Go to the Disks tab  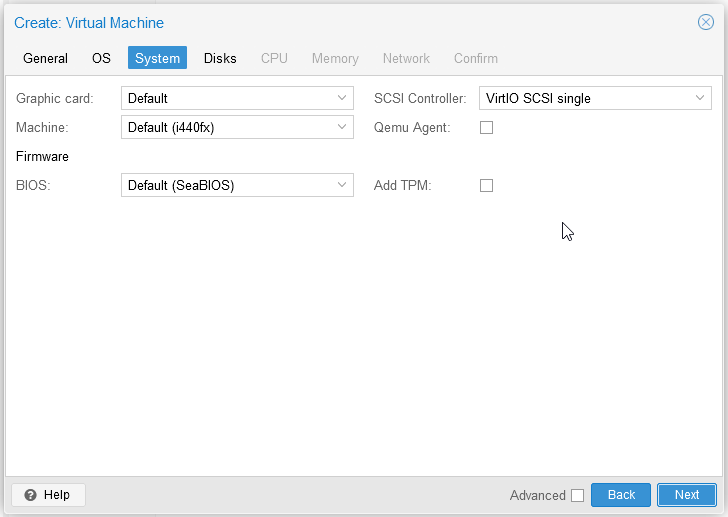(220, 58)
